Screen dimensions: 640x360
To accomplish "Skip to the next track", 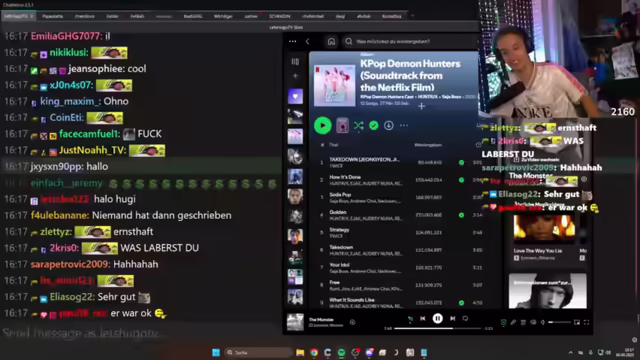I will click(452, 318).
